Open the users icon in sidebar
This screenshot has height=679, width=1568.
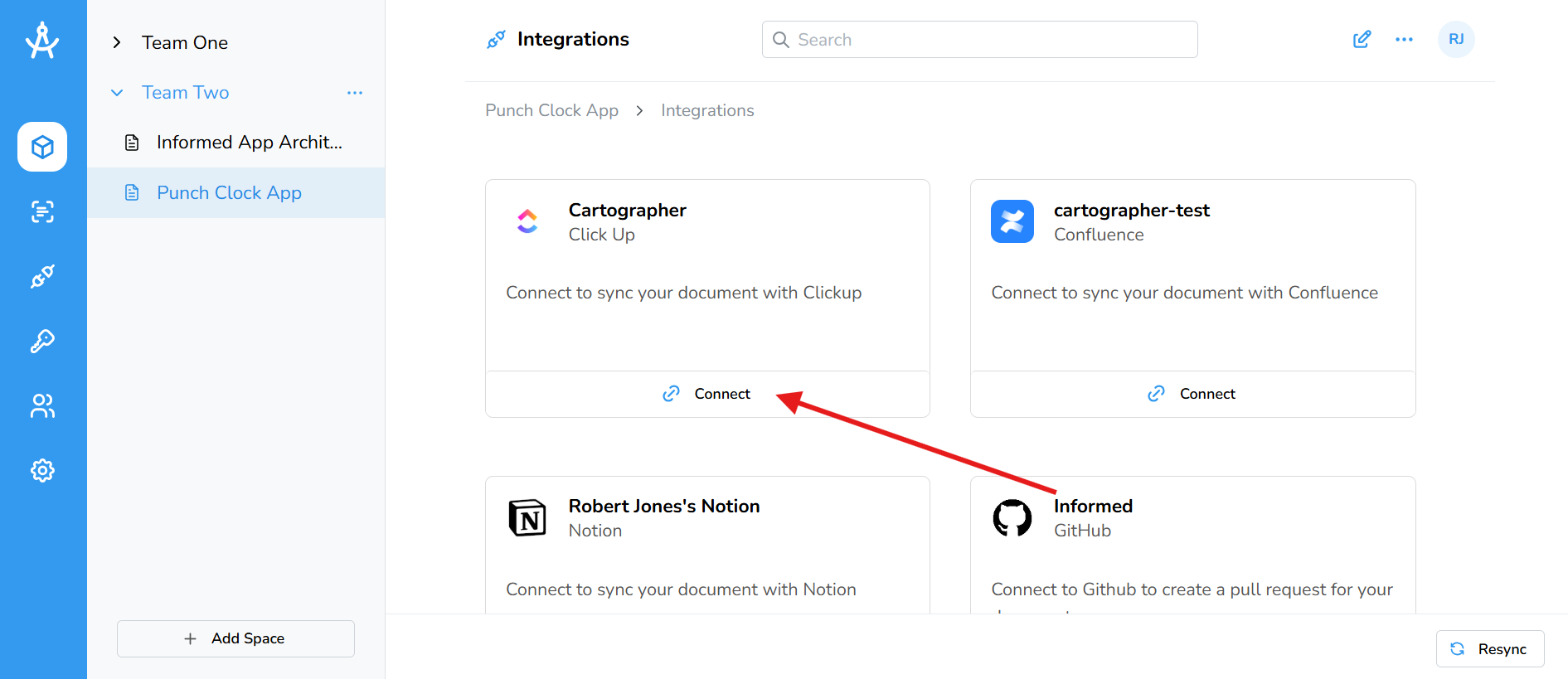(x=42, y=405)
